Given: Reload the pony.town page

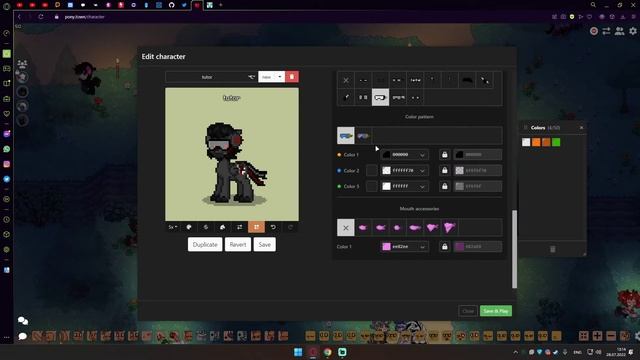Looking at the screenshot, I should pyautogui.click(x=40, y=17).
